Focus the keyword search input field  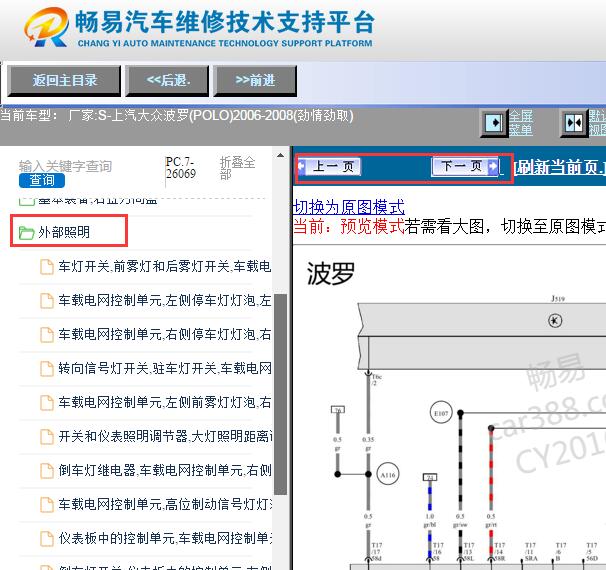66,166
